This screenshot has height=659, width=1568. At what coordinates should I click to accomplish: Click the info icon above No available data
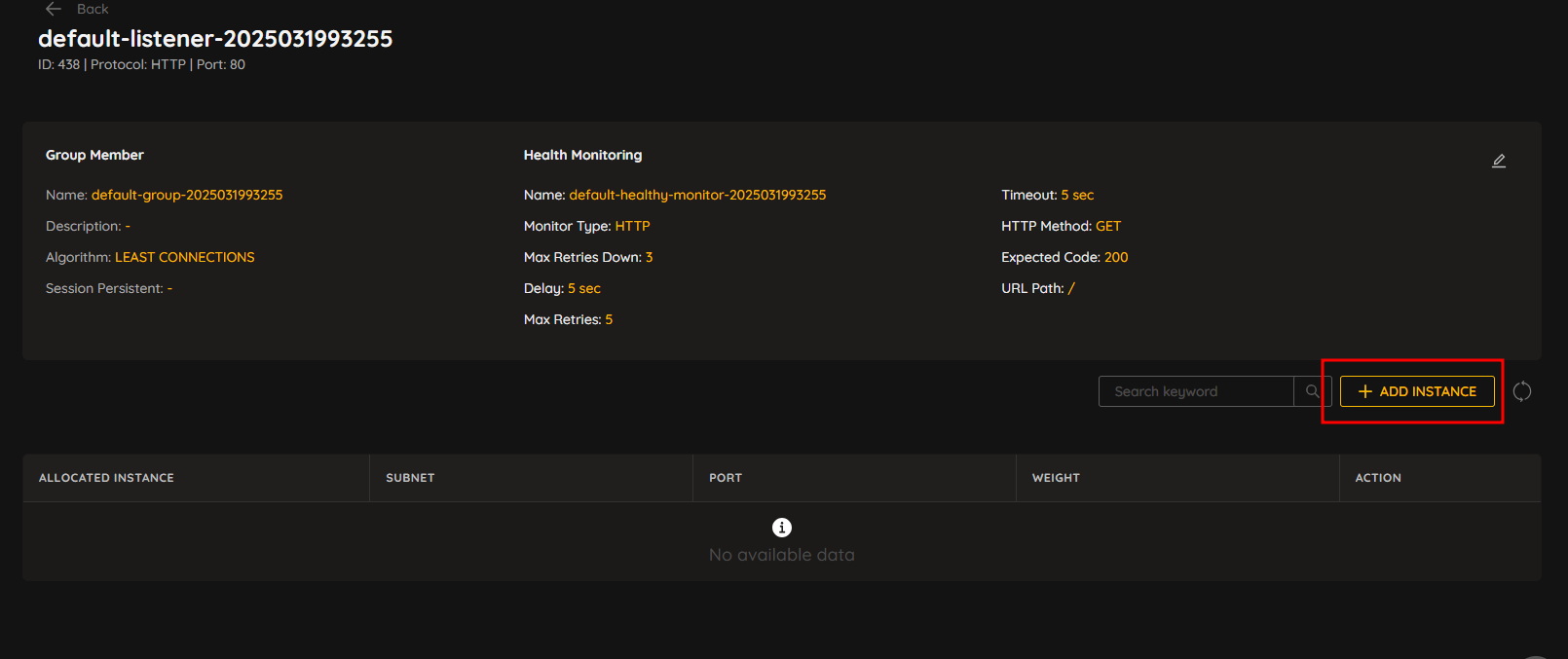point(782,528)
